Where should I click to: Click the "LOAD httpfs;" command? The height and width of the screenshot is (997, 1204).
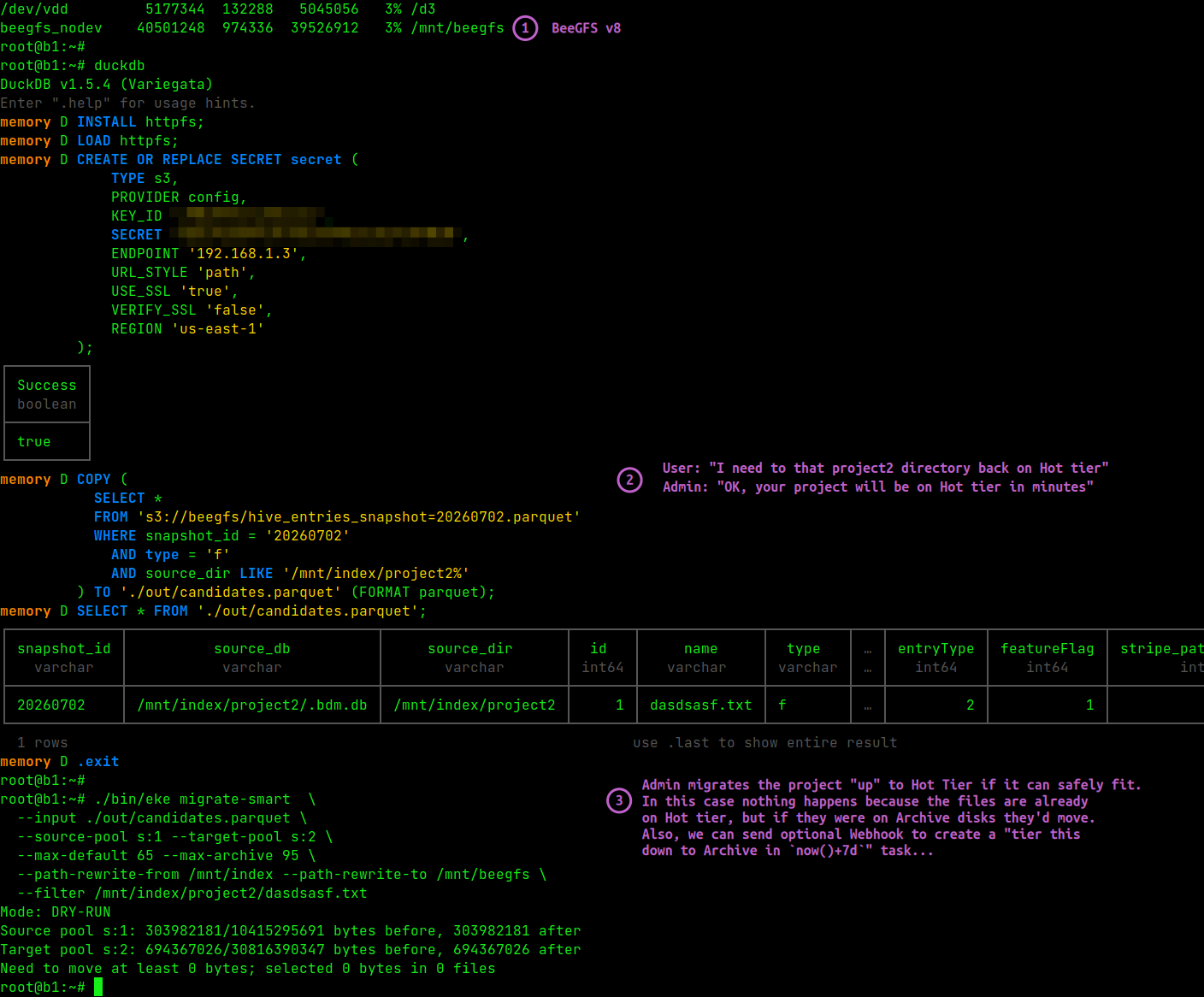[x=128, y=141]
